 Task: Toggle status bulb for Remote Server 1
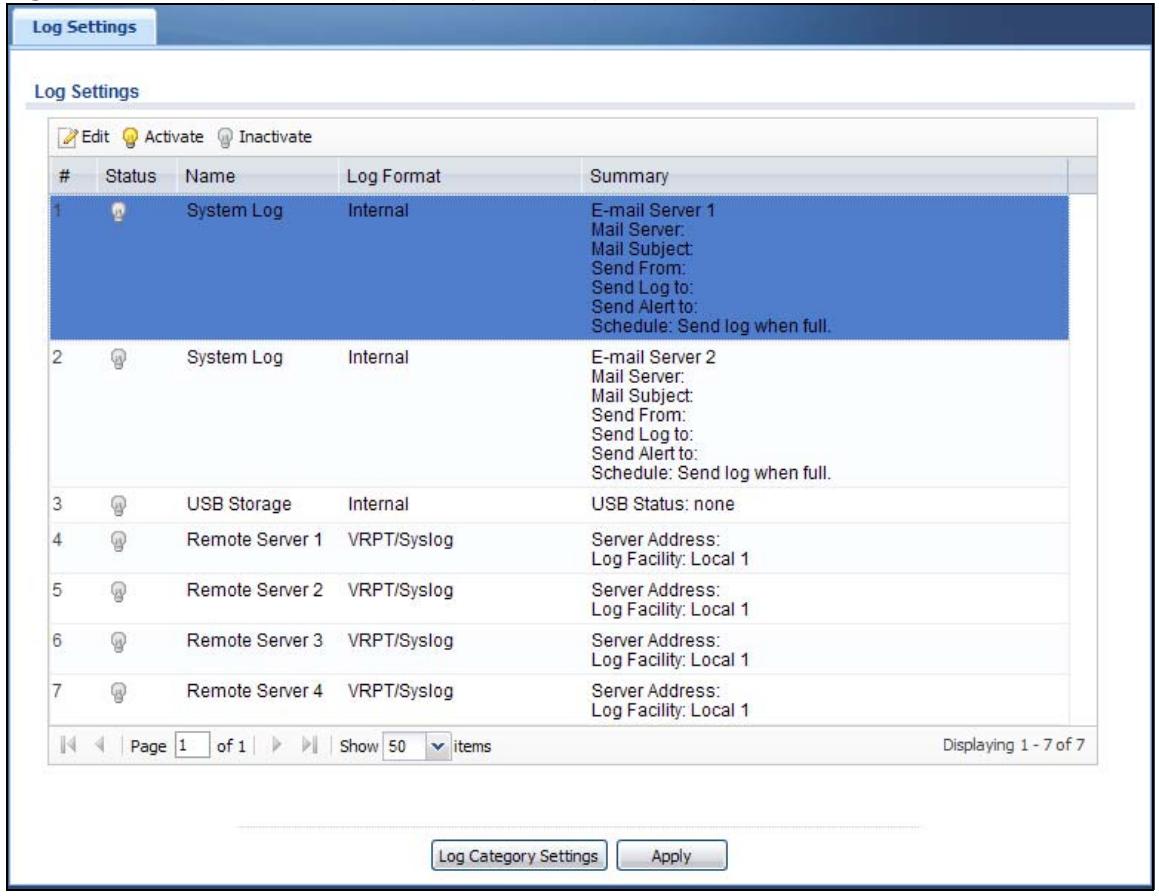point(118,542)
